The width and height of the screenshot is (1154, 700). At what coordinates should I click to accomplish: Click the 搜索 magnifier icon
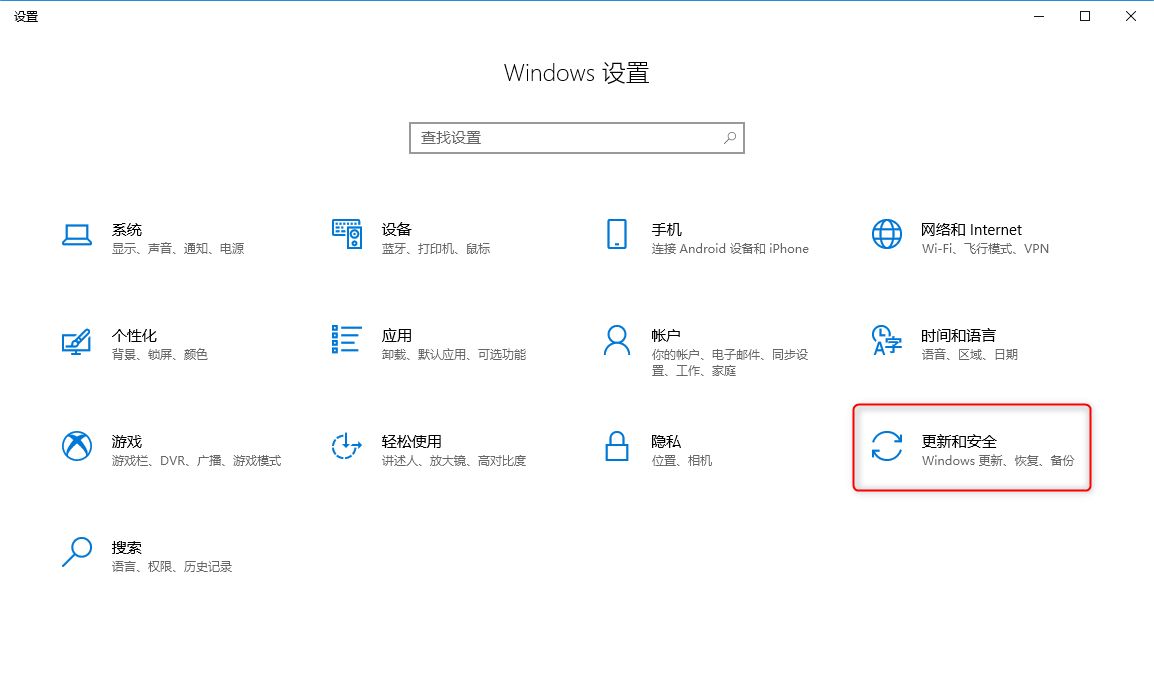[x=77, y=552]
